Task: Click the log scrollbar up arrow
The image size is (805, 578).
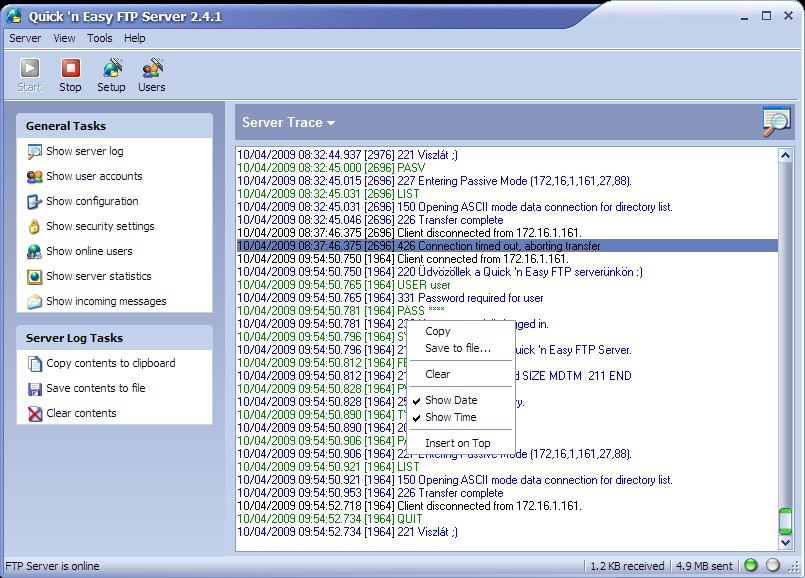Action: click(785, 155)
